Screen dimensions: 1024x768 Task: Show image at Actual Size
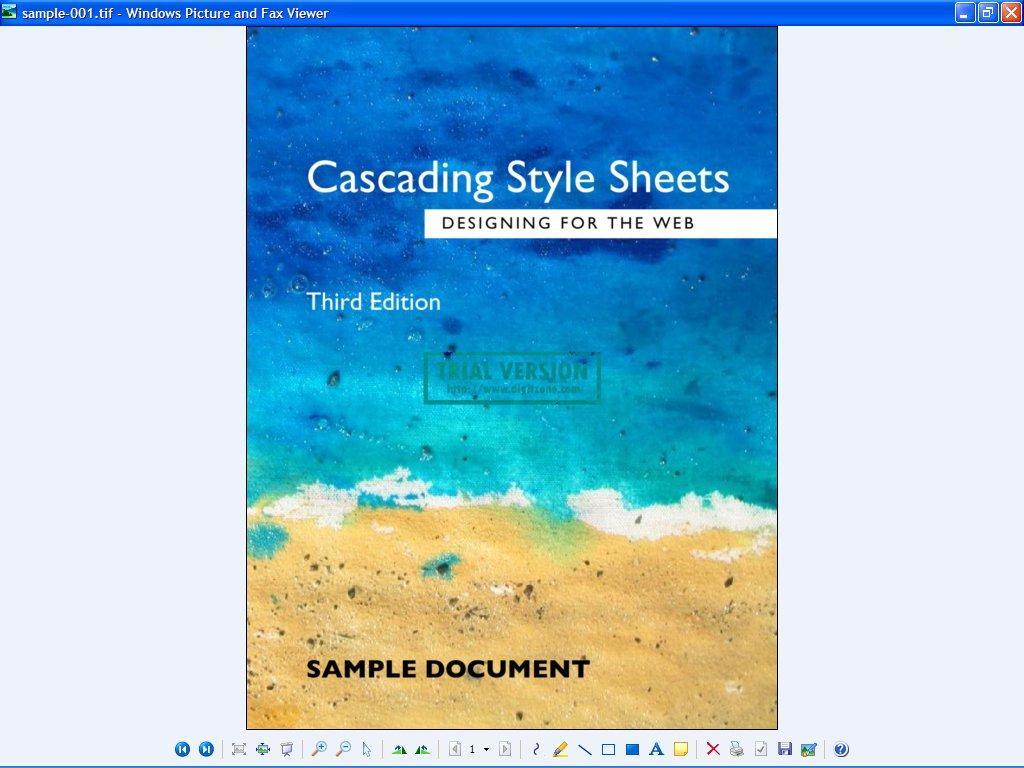coord(263,749)
